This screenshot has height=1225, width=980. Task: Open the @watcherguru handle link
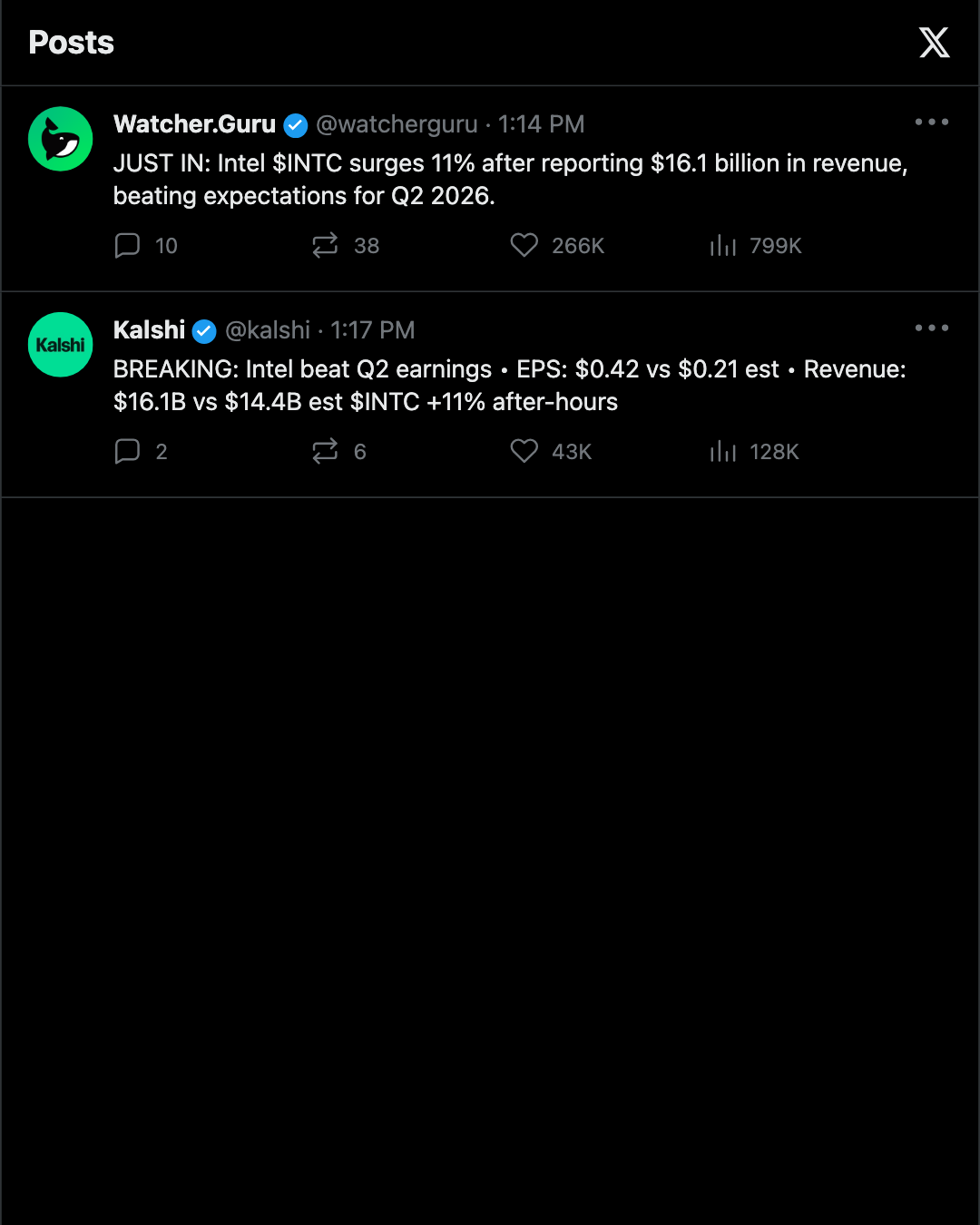coord(397,124)
